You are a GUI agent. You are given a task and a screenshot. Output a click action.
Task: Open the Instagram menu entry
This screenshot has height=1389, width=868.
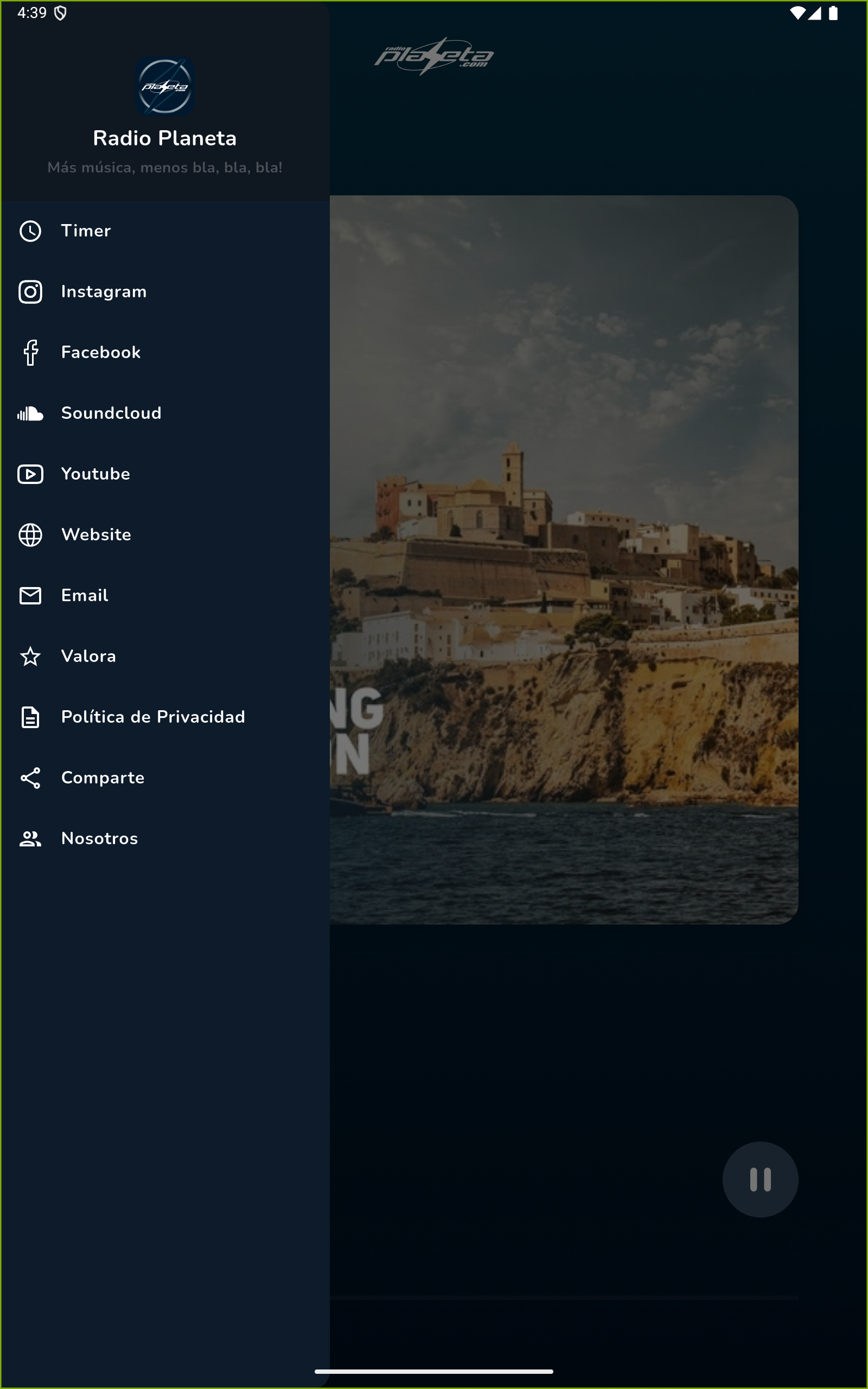pos(165,291)
